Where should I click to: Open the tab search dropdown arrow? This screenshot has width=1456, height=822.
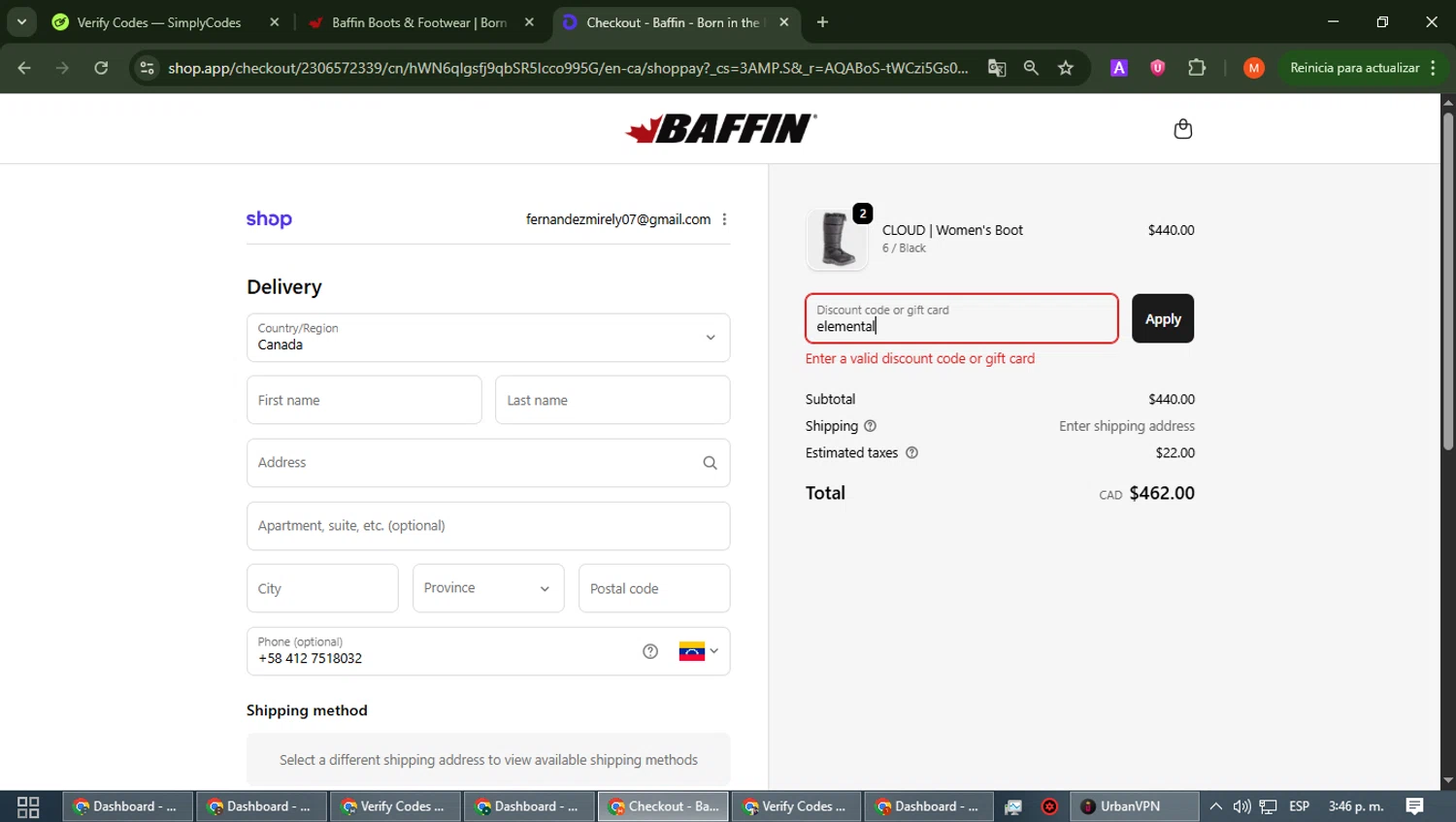(x=21, y=22)
